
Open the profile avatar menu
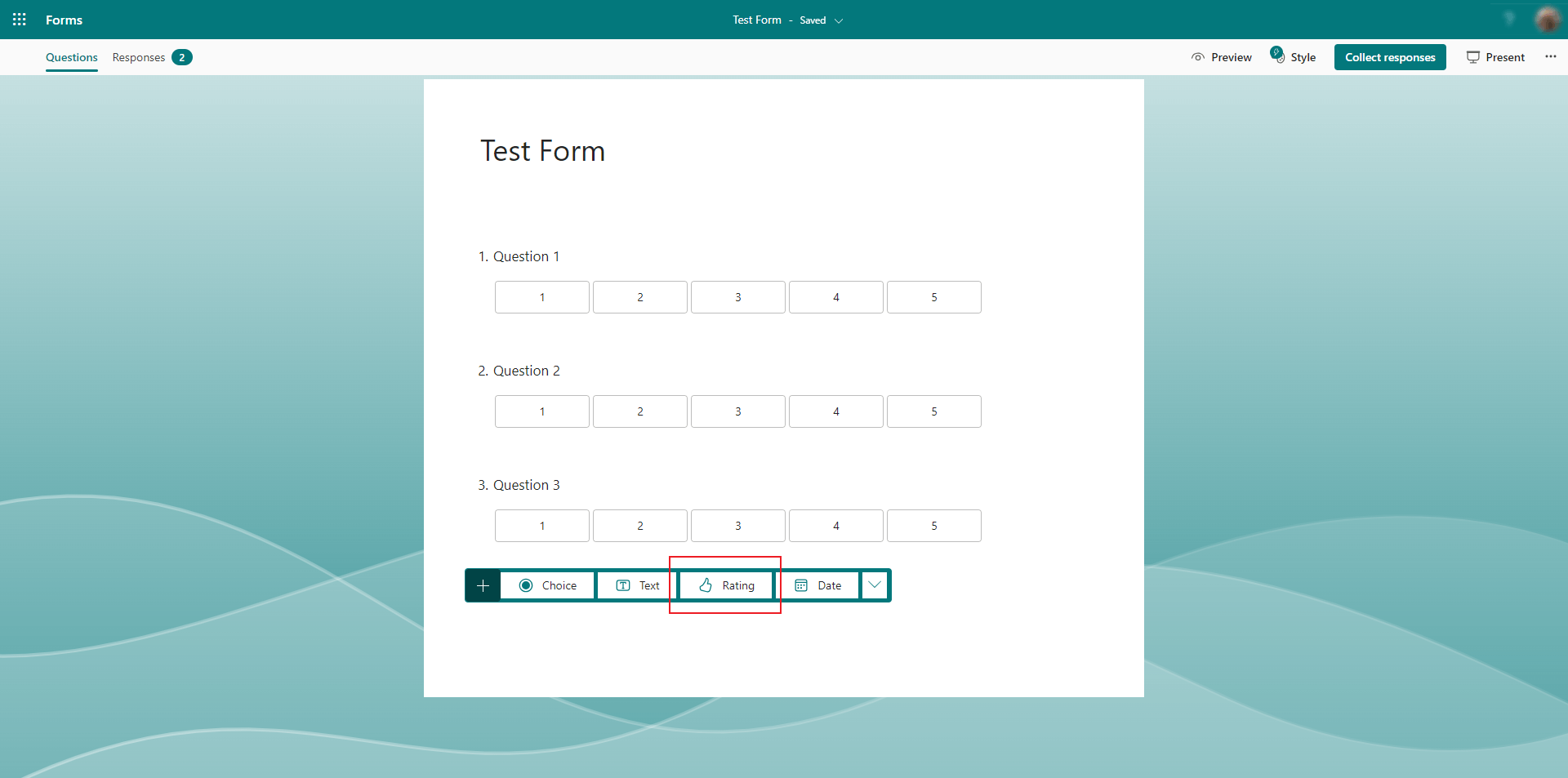pyautogui.click(x=1548, y=20)
